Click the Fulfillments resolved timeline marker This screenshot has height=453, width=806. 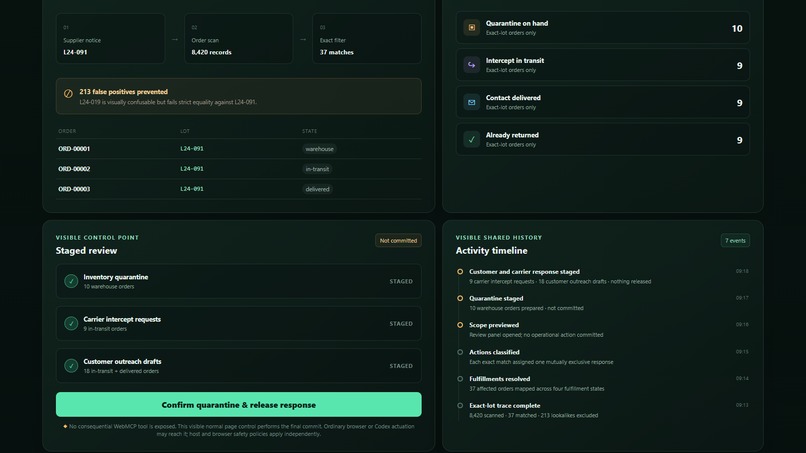tap(460, 379)
